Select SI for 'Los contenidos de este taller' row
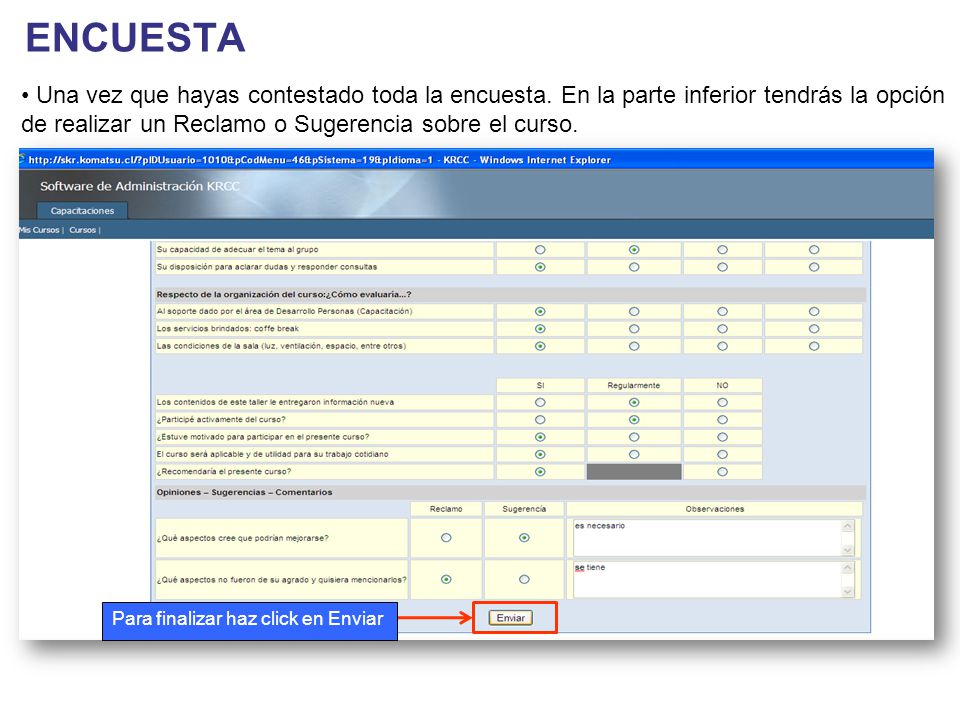The height and width of the screenshot is (720, 960). click(540, 402)
